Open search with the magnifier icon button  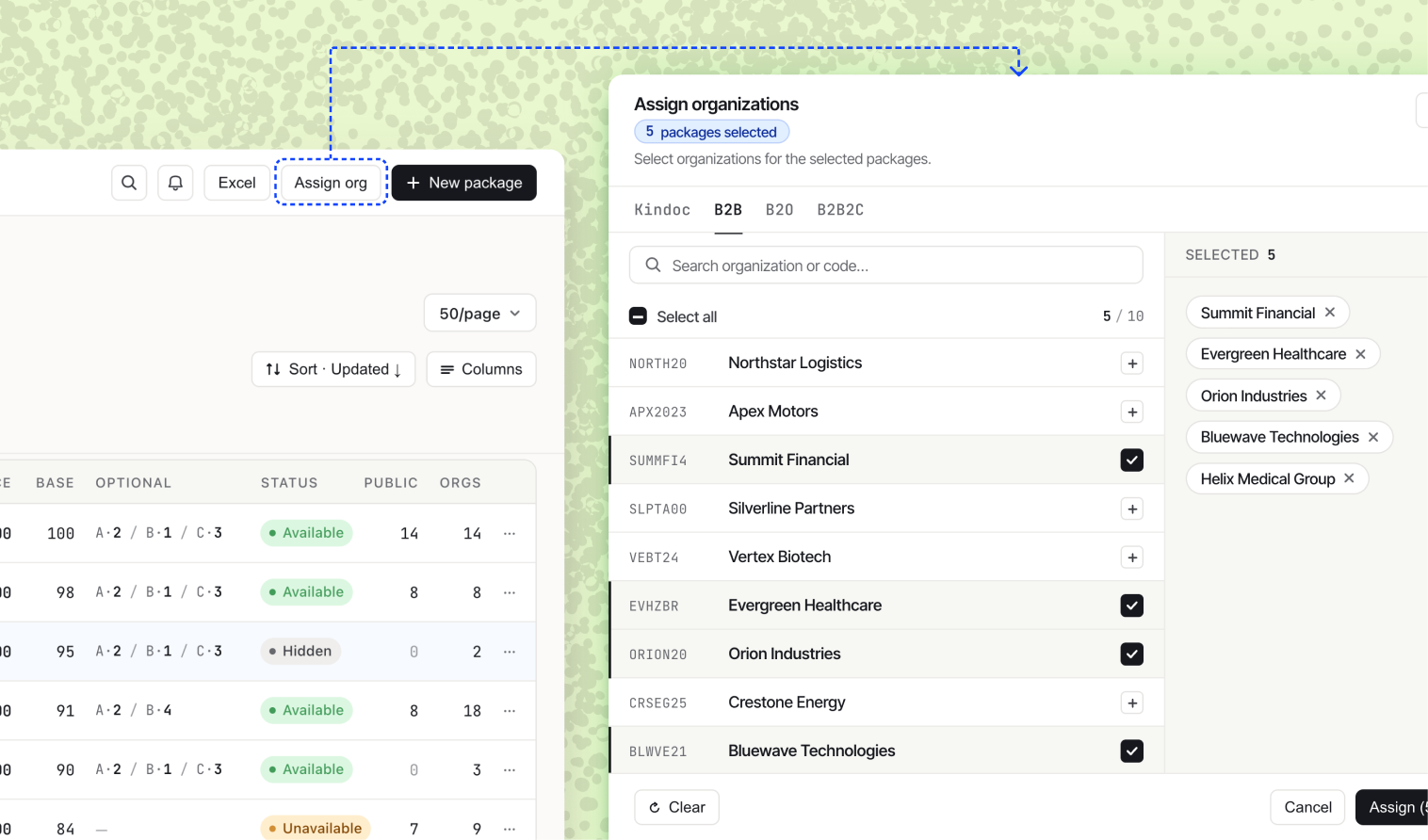[129, 183]
